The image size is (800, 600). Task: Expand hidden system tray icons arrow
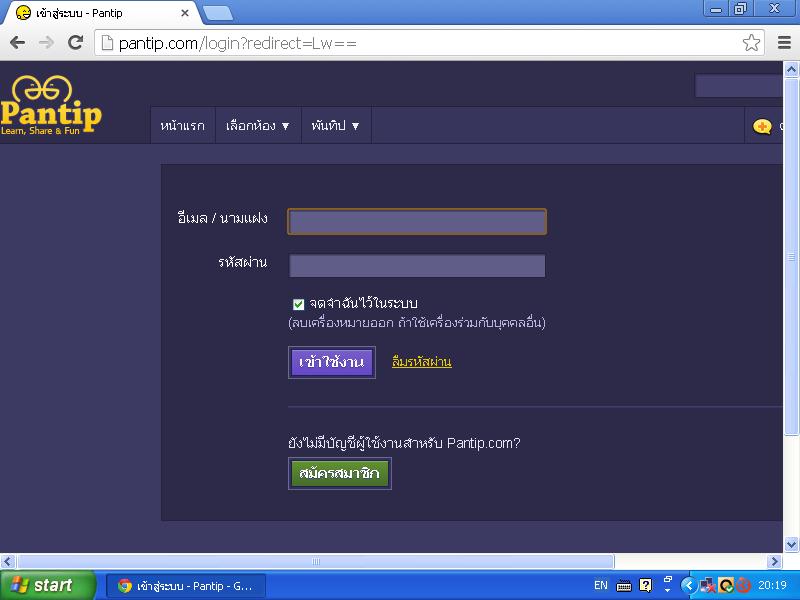688,585
